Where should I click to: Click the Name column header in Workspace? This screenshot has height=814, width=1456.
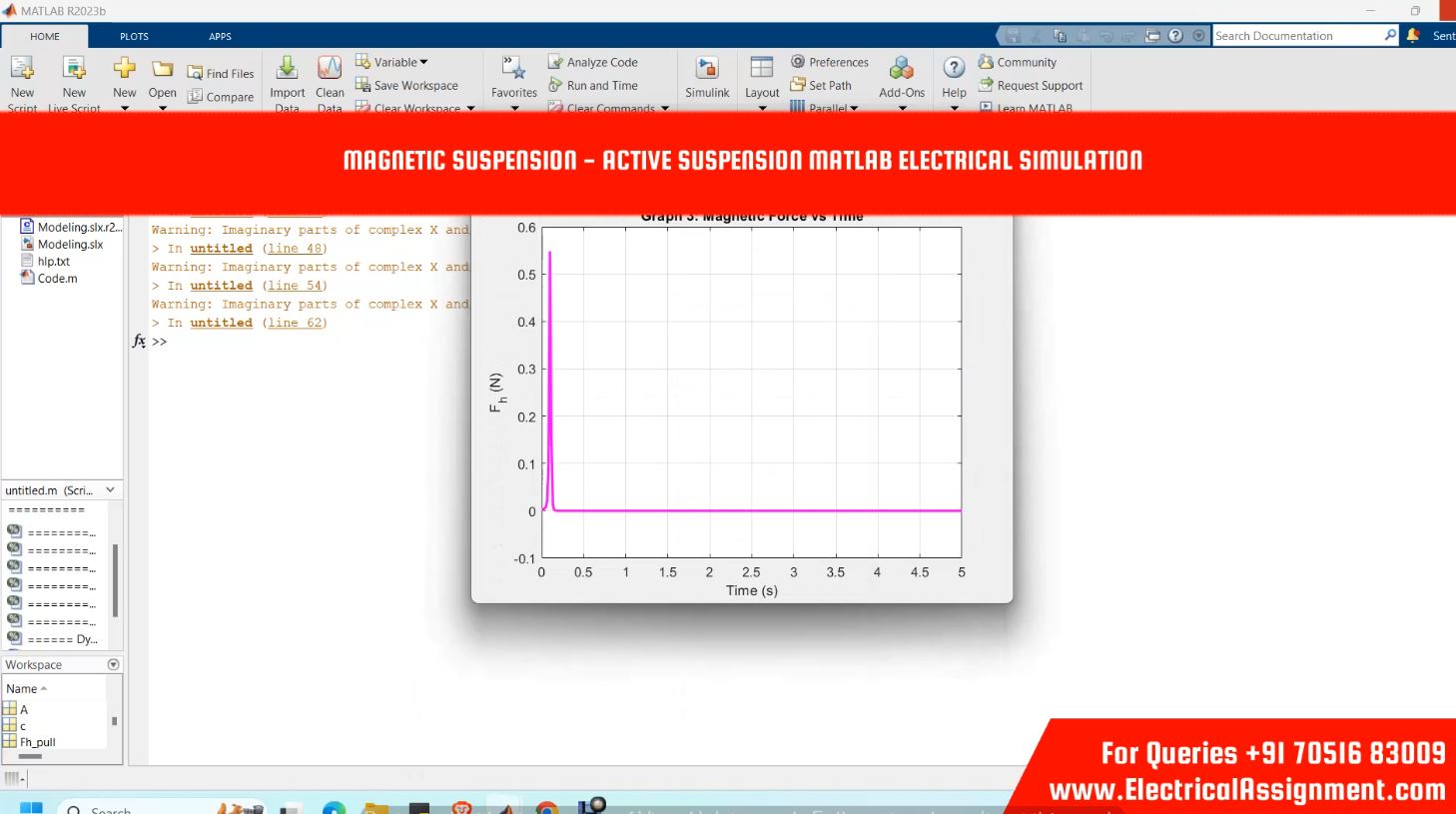coord(22,689)
